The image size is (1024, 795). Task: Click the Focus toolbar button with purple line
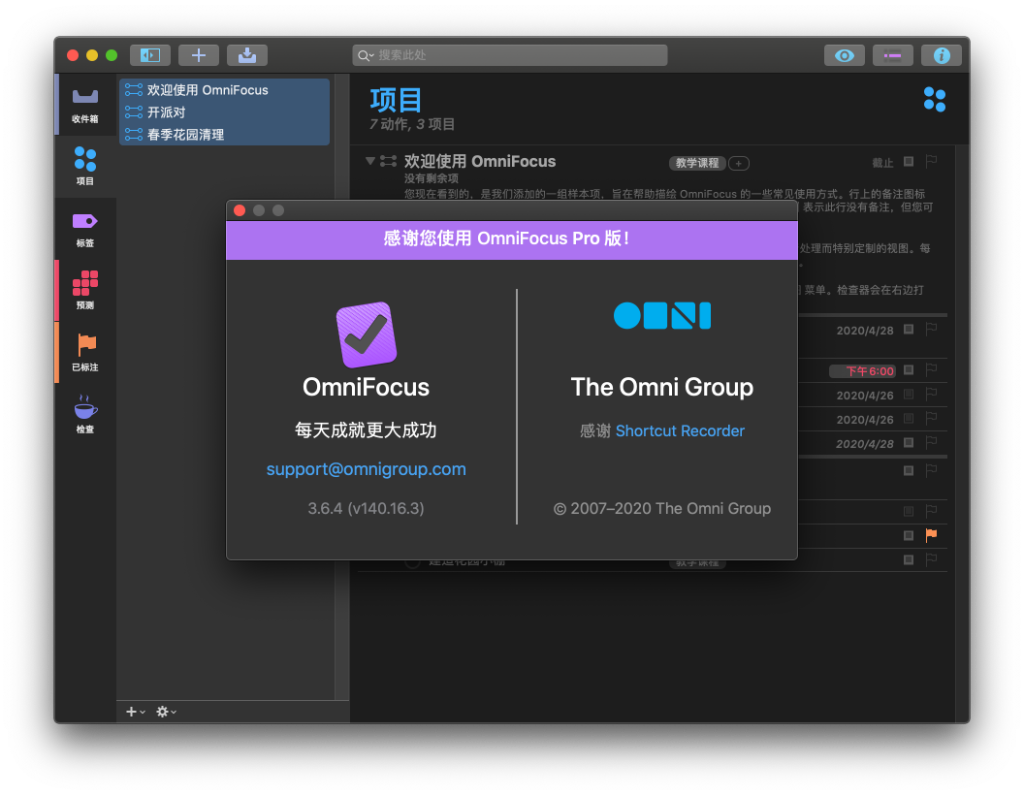point(892,56)
